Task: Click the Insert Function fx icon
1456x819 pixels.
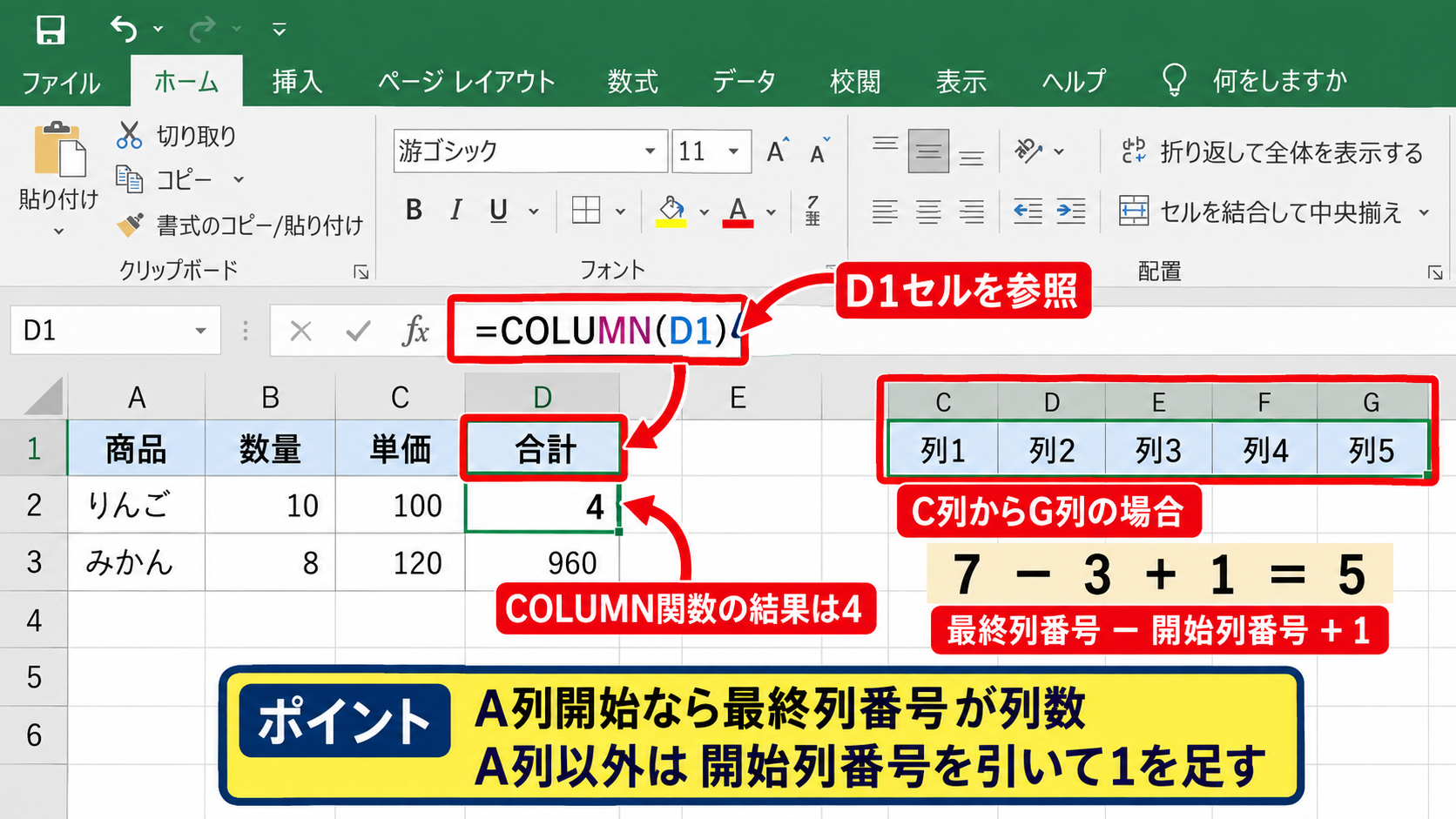Action: pos(415,331)
